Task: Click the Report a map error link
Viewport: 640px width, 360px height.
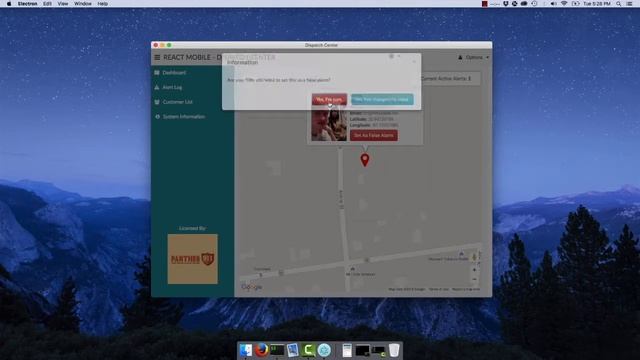Action: click(x=466, y=289)
